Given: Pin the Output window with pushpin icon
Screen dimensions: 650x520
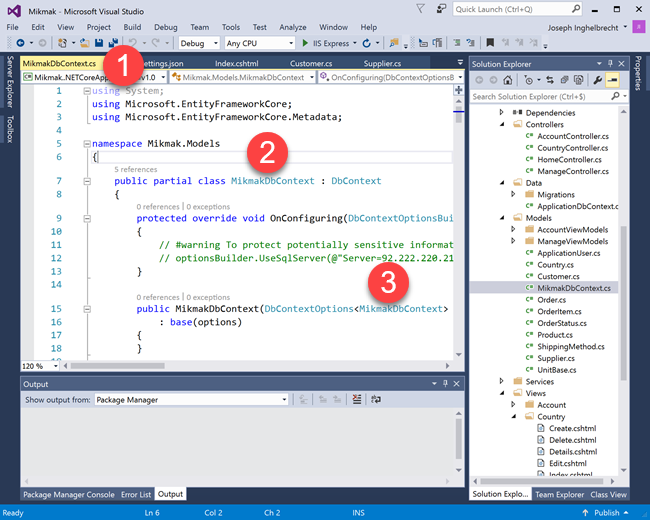Looking at the screenshot, I should click(445, 384).
